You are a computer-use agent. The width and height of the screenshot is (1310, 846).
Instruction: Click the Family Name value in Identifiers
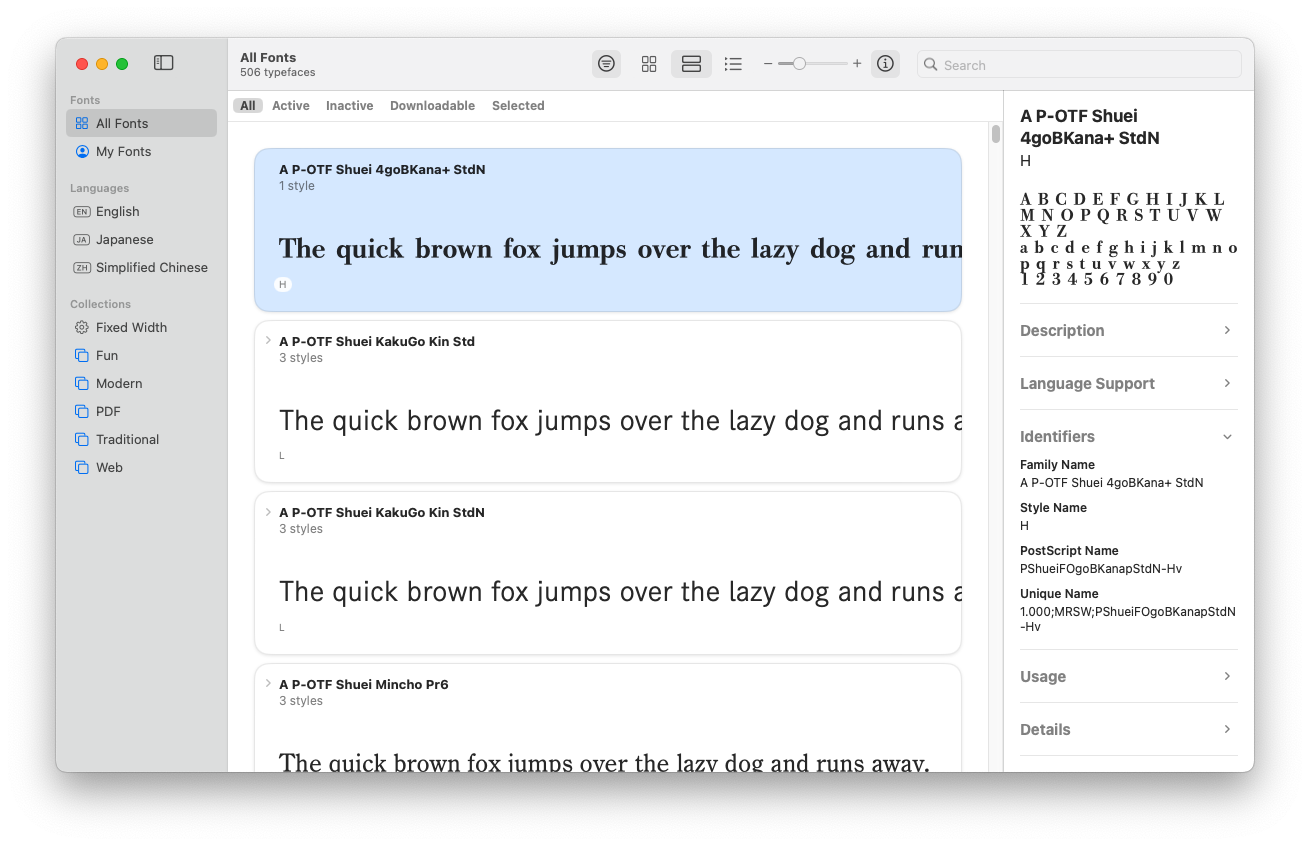[1112, 482]
